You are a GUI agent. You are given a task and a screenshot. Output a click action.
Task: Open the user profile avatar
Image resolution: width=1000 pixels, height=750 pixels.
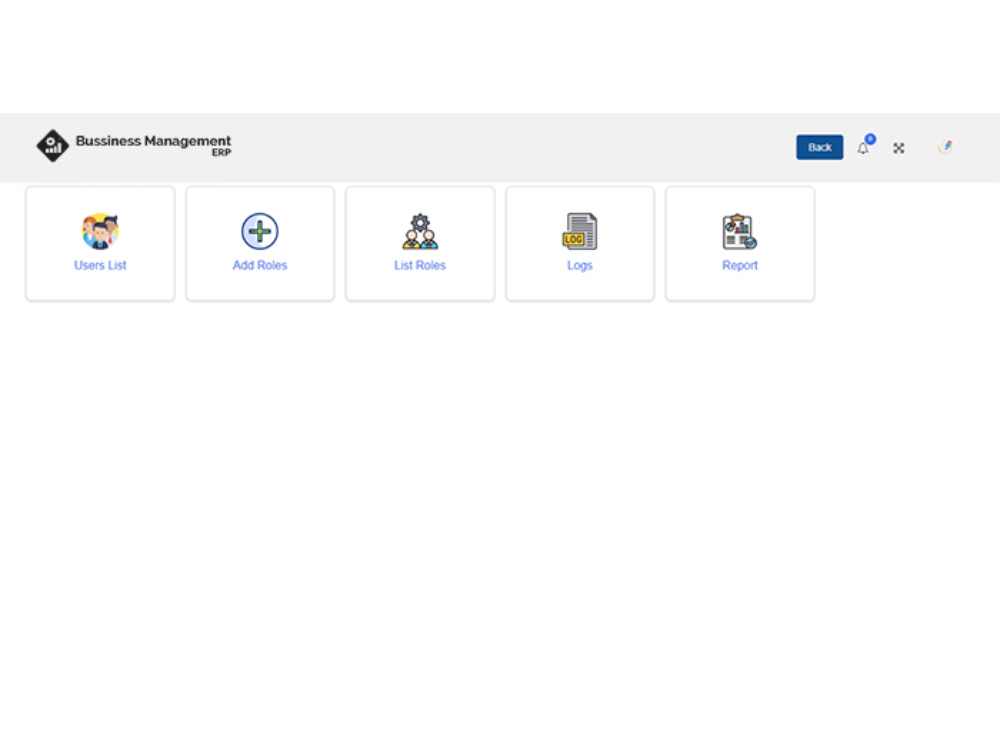pyautogui.click(x=945, y=147)
